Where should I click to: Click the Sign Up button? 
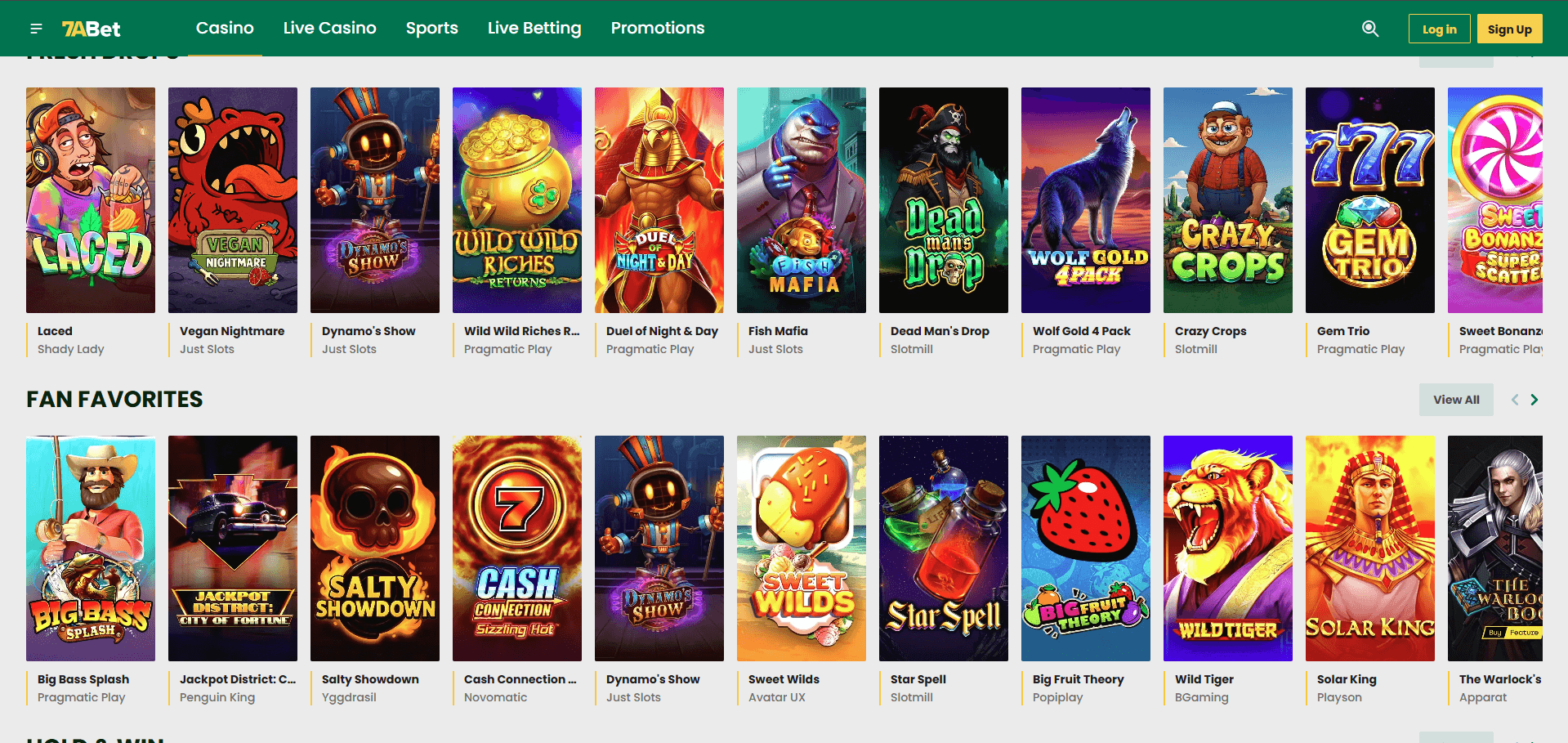[x=1510, y=29]
